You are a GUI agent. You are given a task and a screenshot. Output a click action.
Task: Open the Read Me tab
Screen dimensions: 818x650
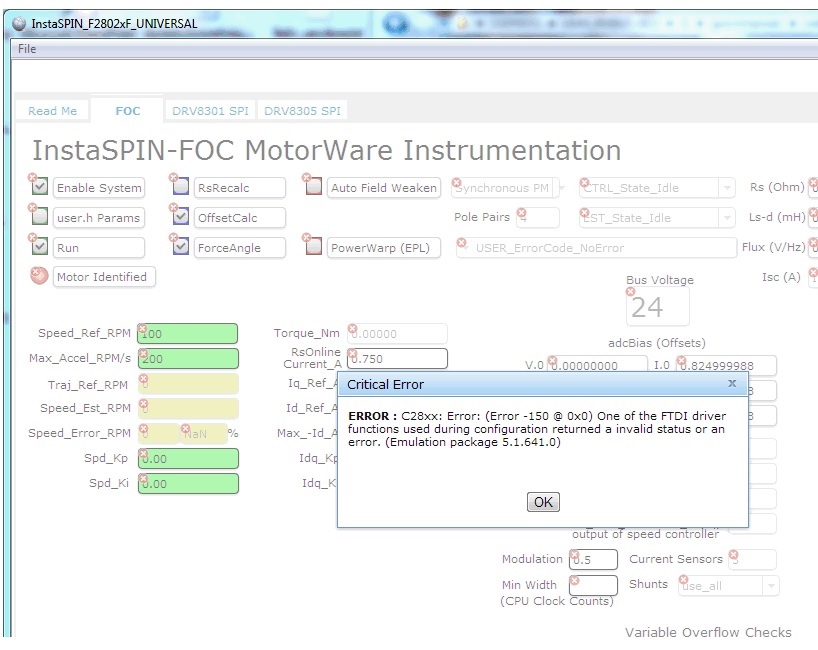coord(52,111)
